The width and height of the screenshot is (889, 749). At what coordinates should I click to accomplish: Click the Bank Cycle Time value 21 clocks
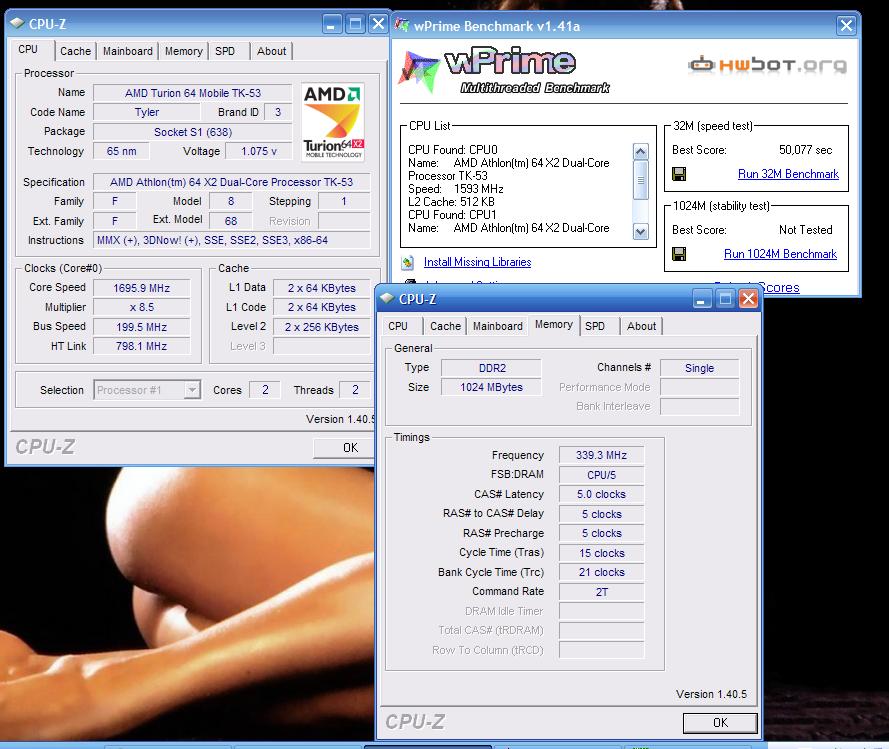[602, 573]
